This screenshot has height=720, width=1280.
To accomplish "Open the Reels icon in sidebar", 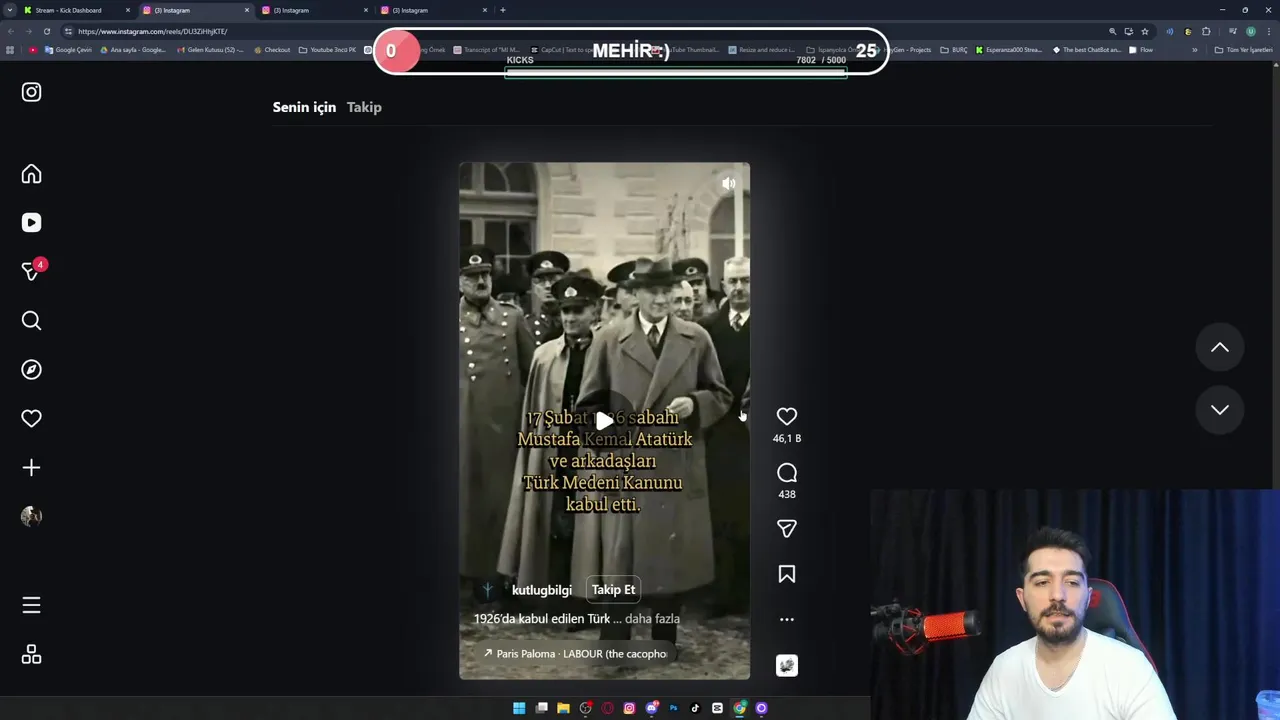I will click(x=31, y=223).
